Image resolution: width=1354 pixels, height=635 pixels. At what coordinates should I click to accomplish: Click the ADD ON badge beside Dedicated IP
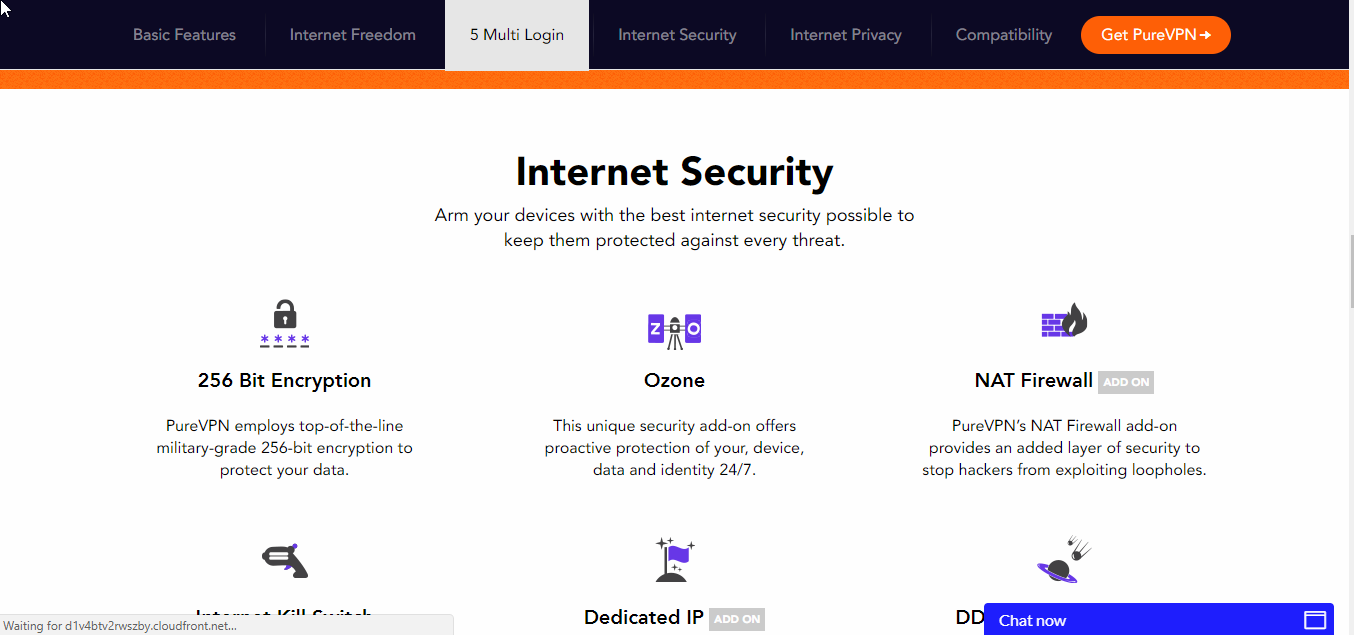coord(737,619)
